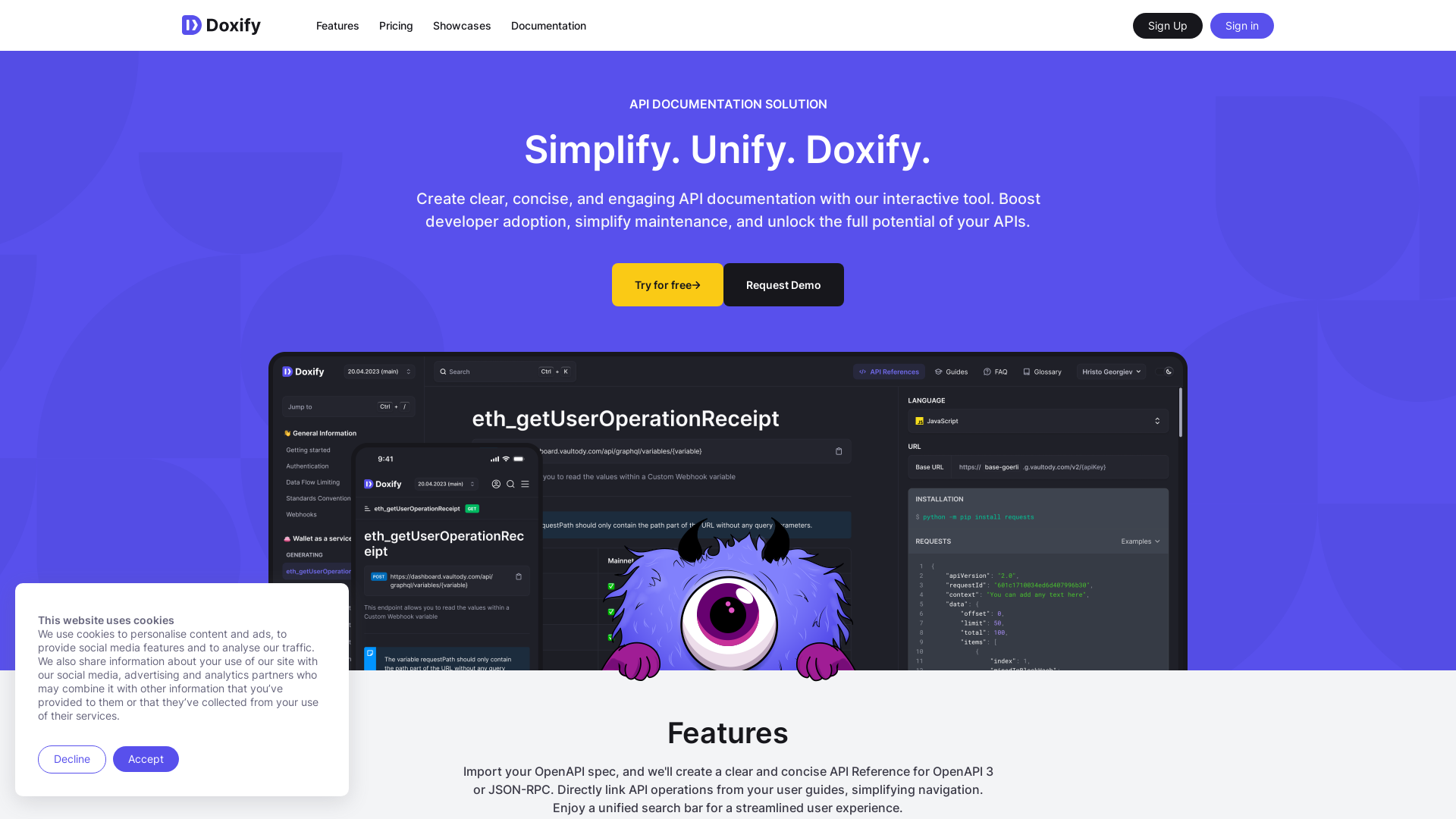Image resolution: width=1456 pixels, height=819 pixels.
Task: Click the Request Demo button
Action: (x=783, y=285)
